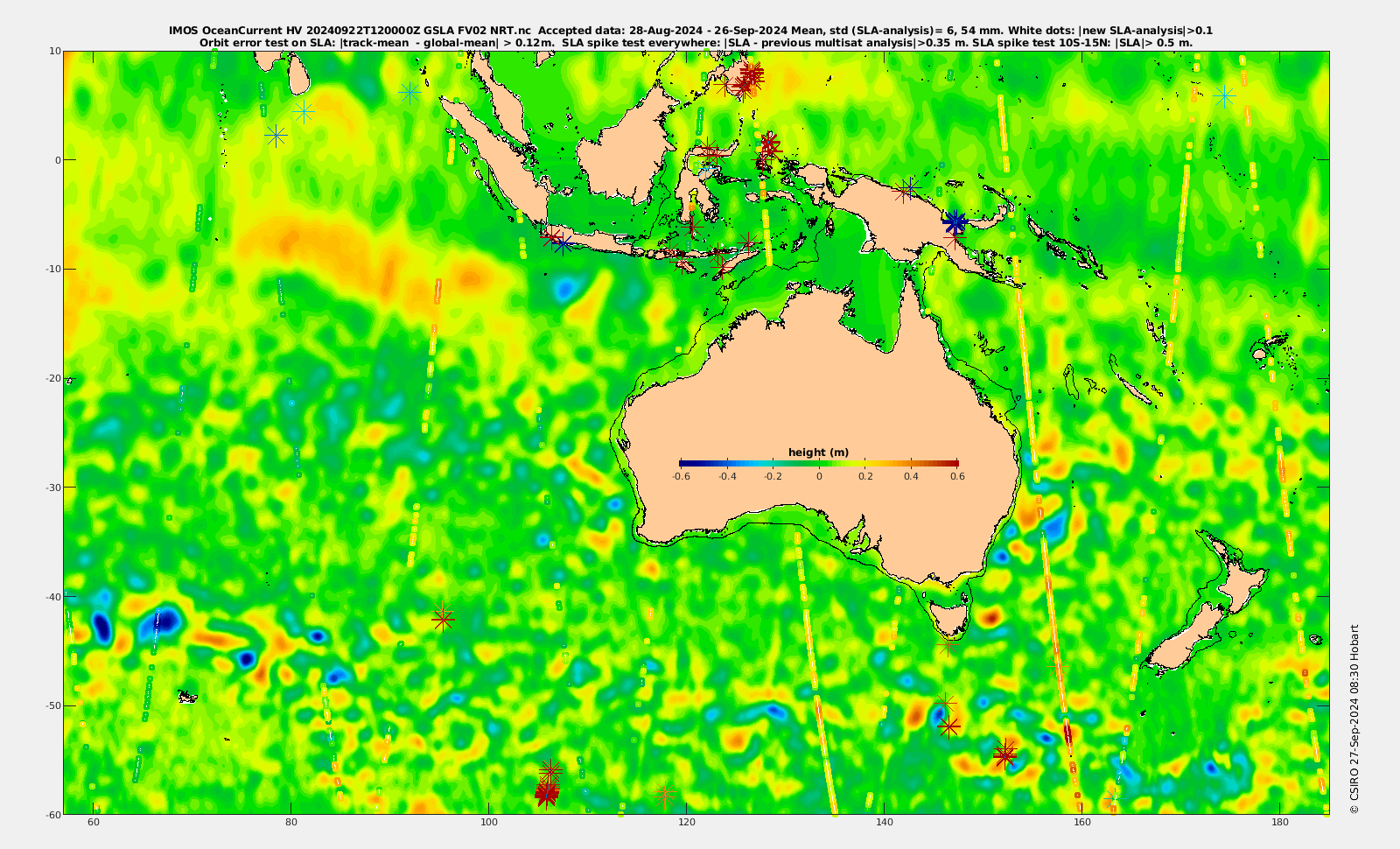Click the "-0.6" colorbar tick label
This screenshot has width=1400, height=849.
pos(681,477)
